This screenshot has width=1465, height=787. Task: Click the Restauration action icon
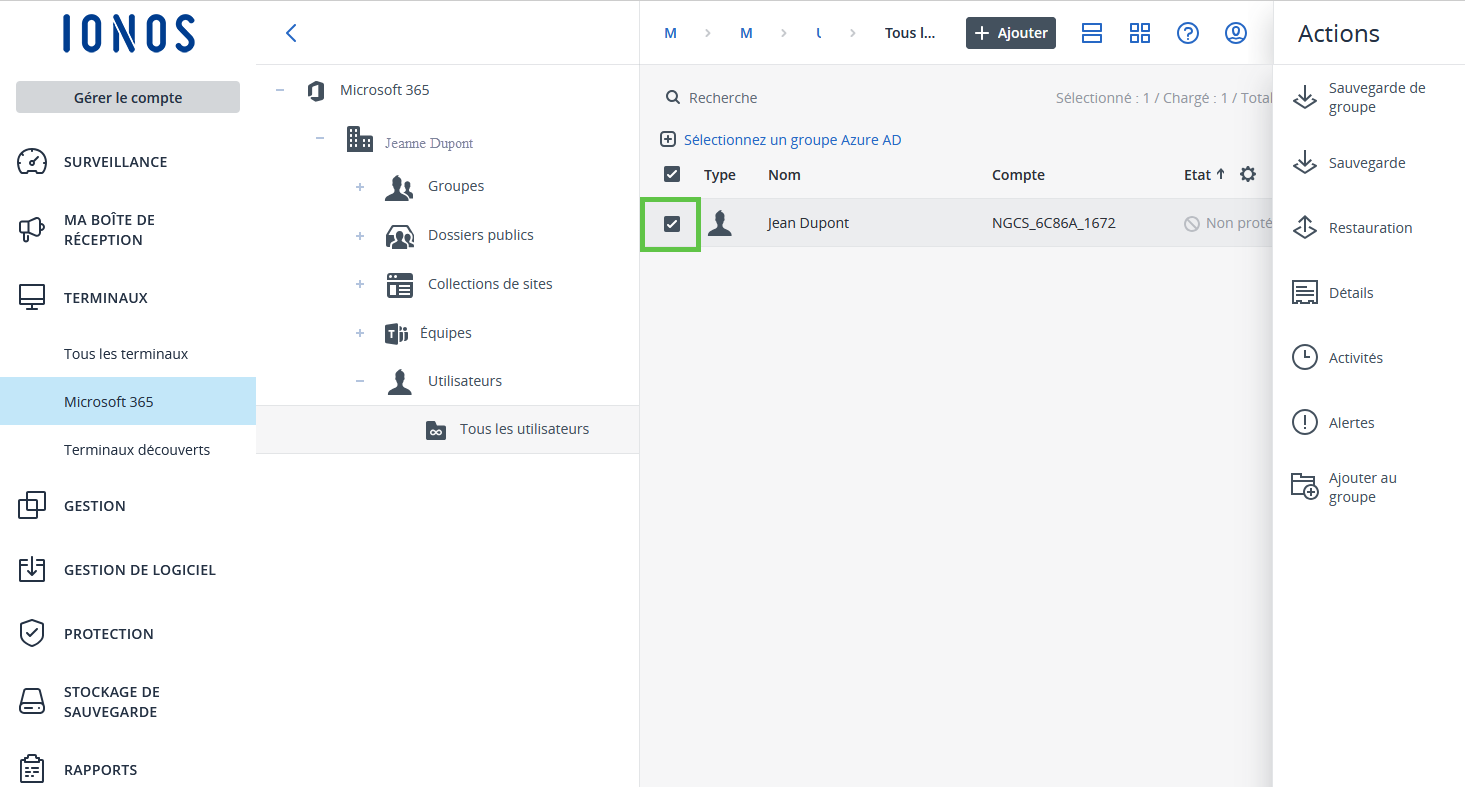1305,228
